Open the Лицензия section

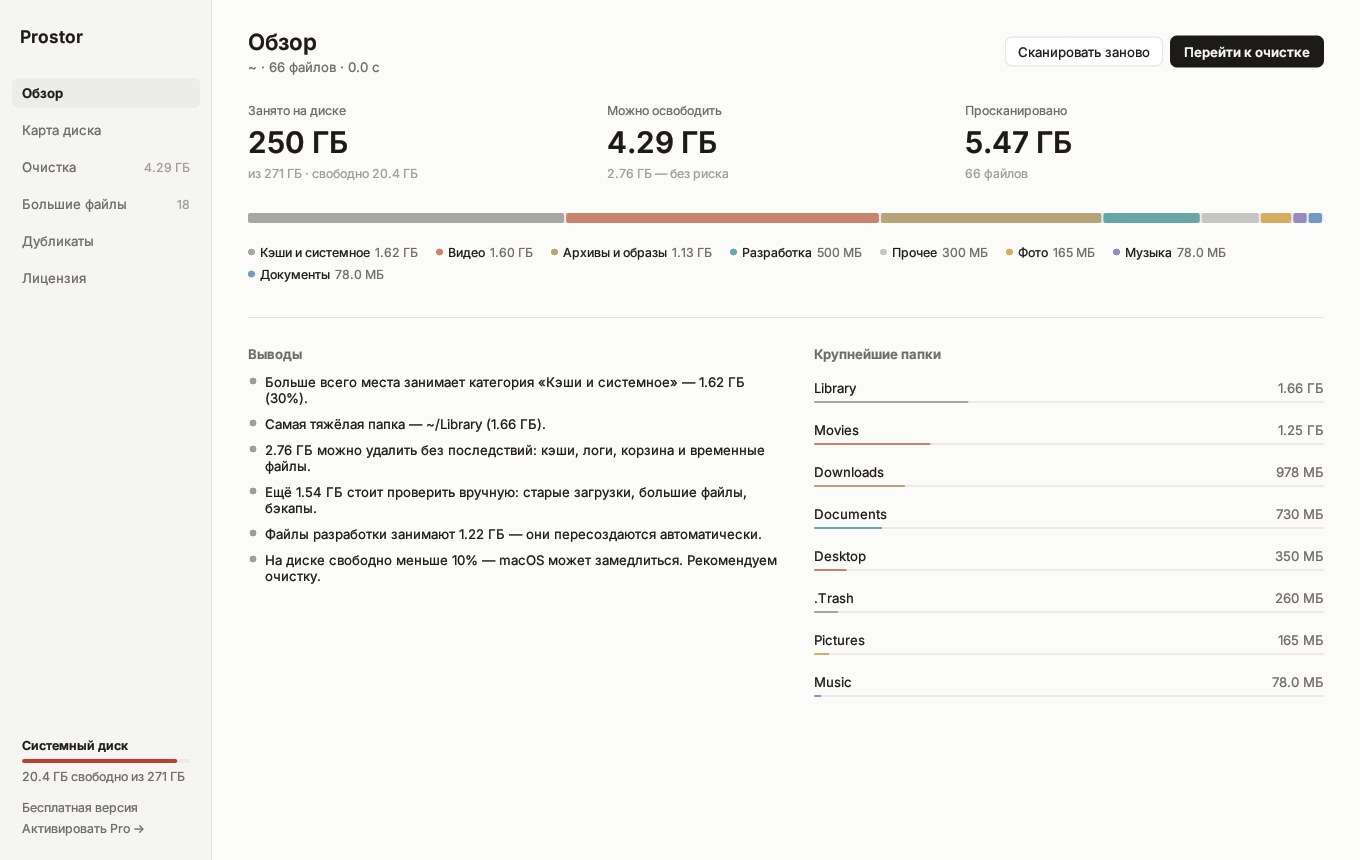coord(106,278)
